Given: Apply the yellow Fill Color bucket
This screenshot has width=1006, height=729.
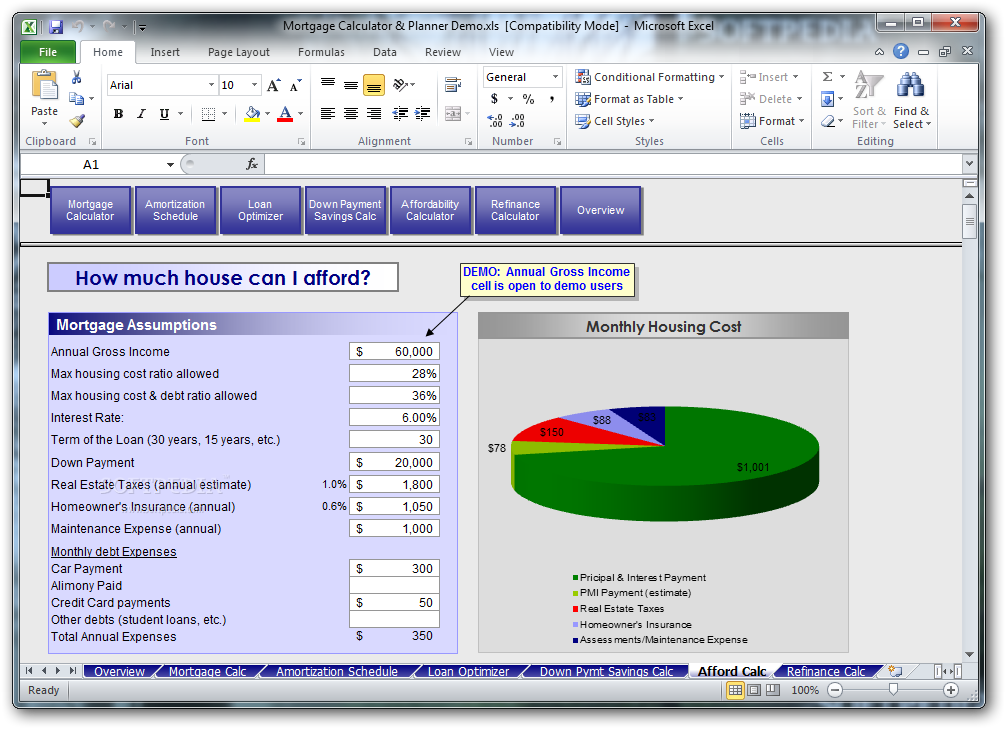Looking at the screenshot, I should (252, 114).
